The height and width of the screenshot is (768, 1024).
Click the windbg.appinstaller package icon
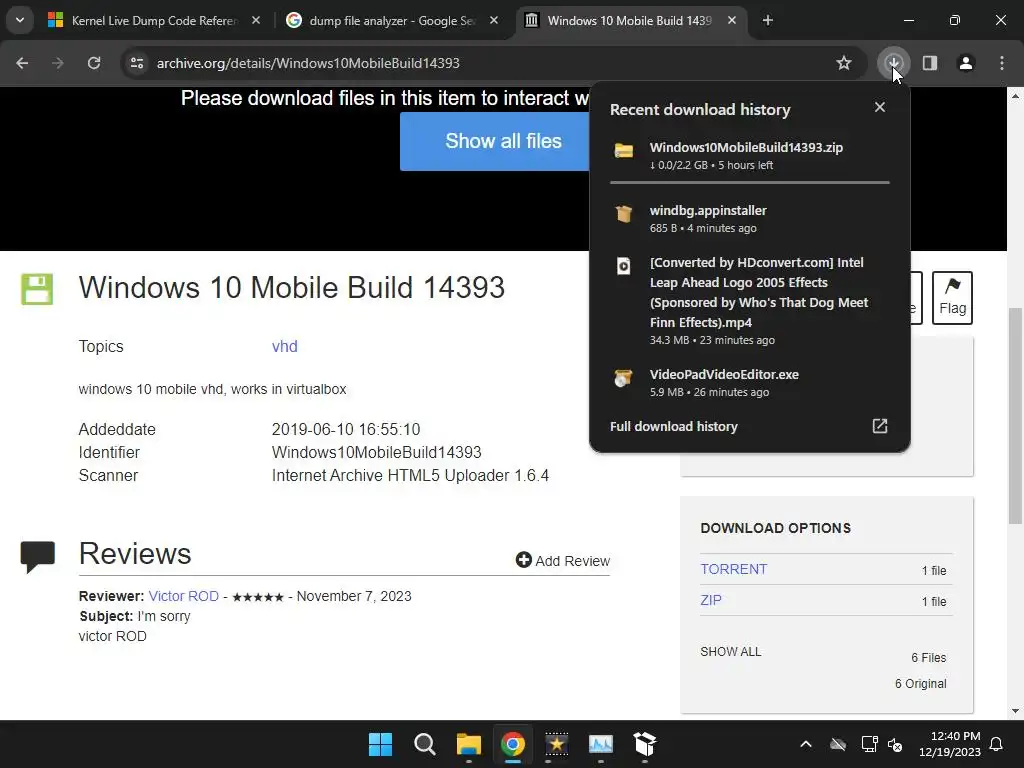click(624, 214)
